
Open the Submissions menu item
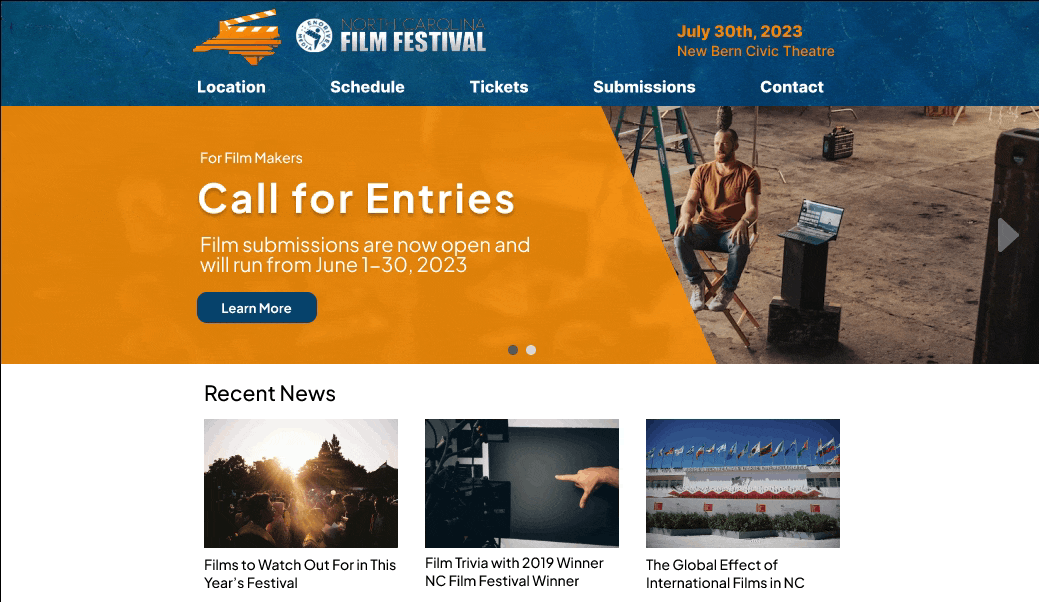click(x=644, y=87)
